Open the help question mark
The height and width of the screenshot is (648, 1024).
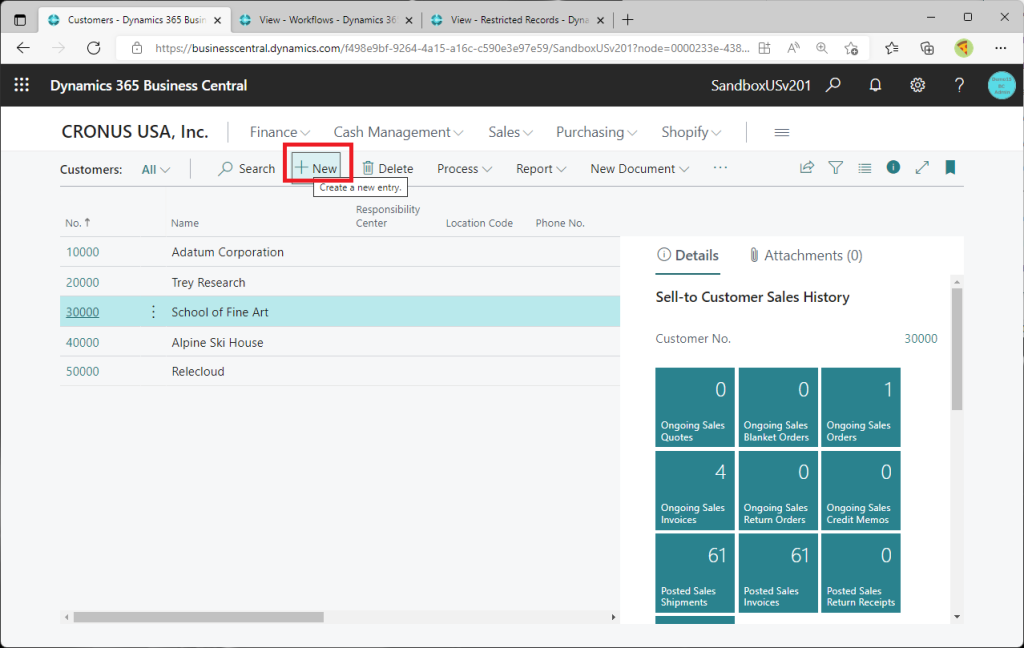(x=959, y=85)
